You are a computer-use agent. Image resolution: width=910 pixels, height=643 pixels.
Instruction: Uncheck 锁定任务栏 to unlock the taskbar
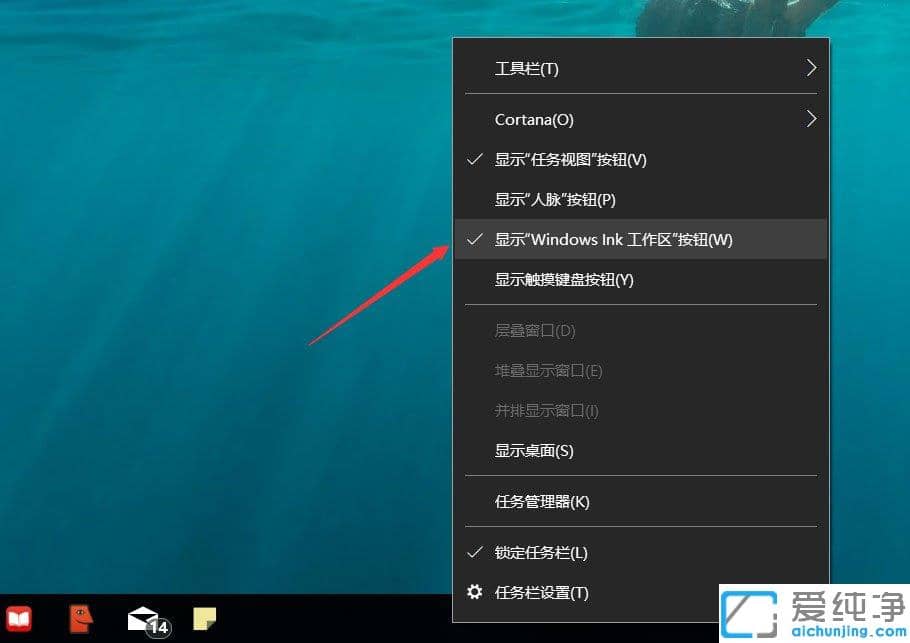(x=551, y=551)
